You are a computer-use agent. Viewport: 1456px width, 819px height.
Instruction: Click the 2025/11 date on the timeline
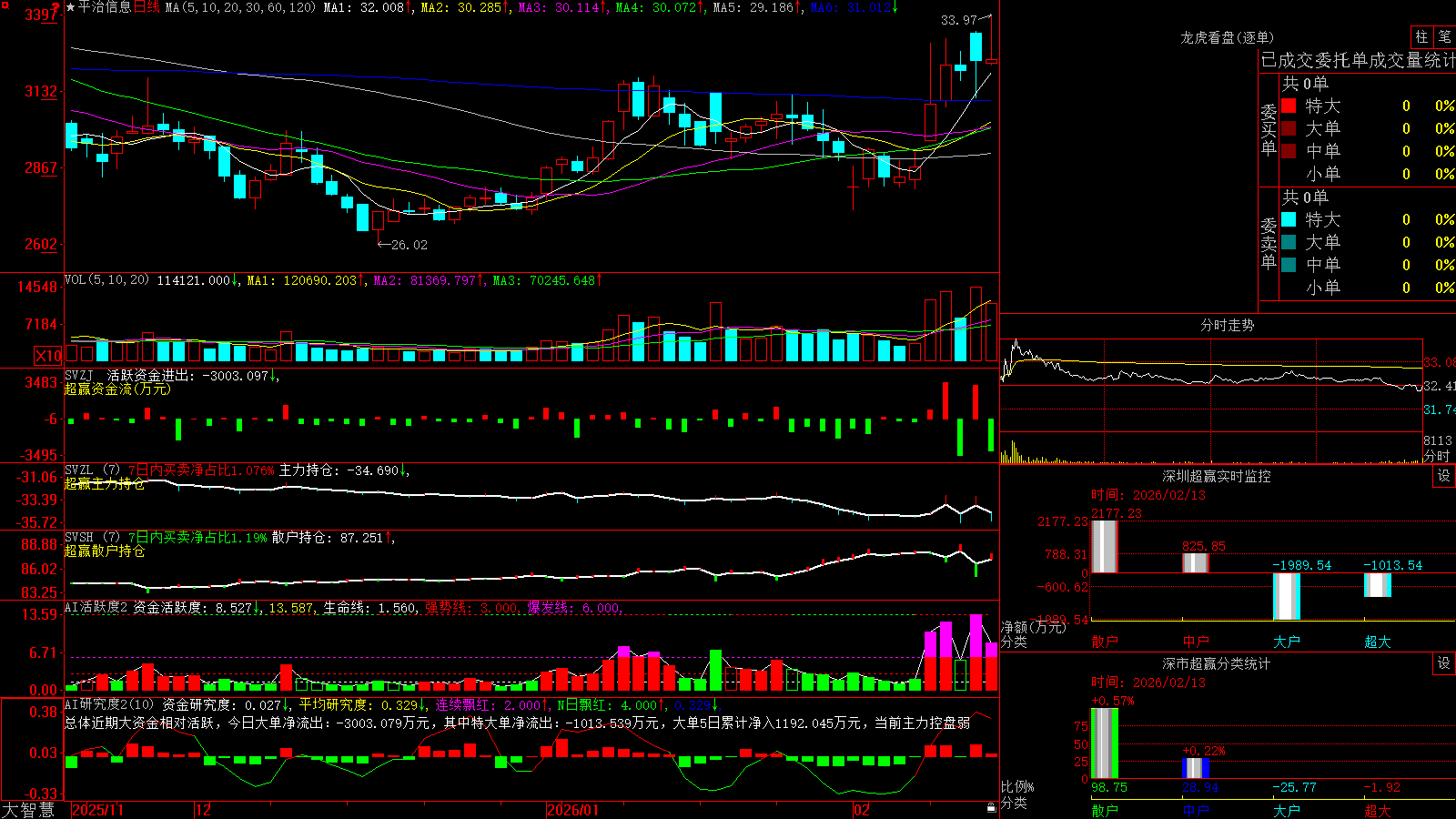click(97, 810)
